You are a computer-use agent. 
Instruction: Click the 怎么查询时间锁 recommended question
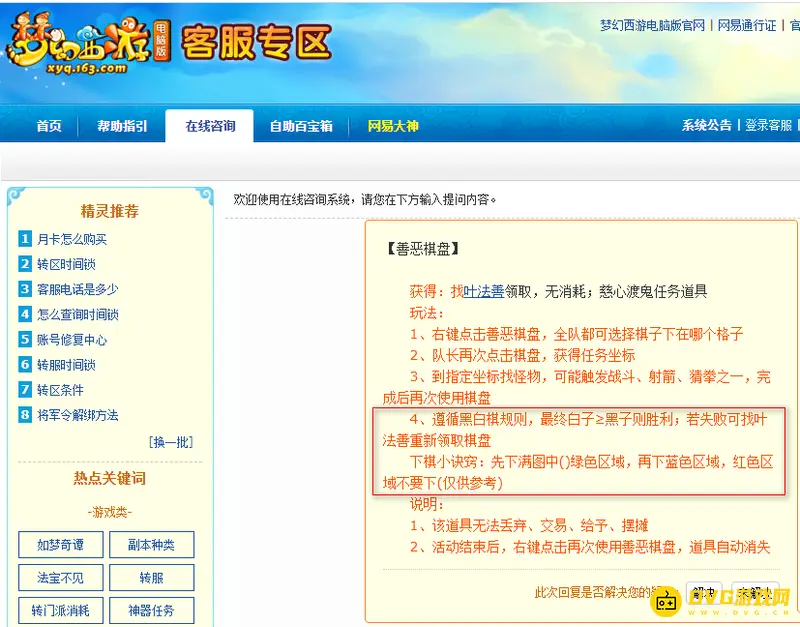78,314
